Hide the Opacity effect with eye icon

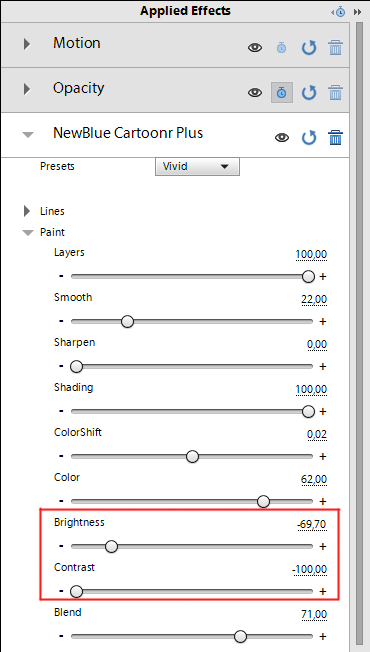[x=255, y=92]
